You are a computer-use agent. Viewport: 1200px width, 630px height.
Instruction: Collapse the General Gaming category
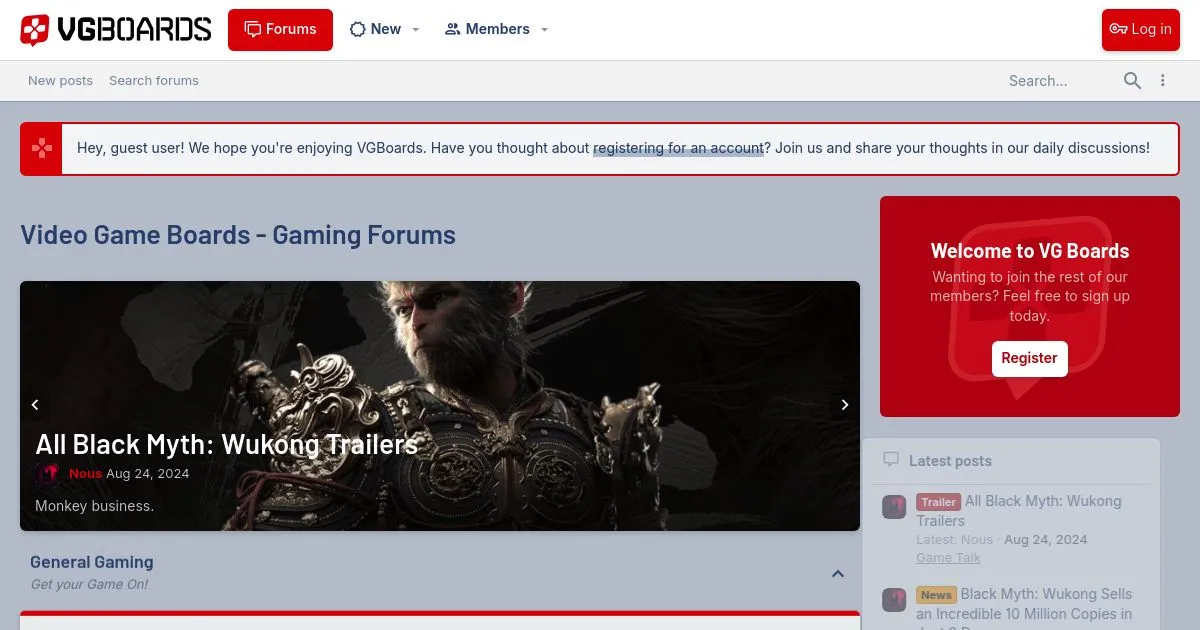[838, 574]
